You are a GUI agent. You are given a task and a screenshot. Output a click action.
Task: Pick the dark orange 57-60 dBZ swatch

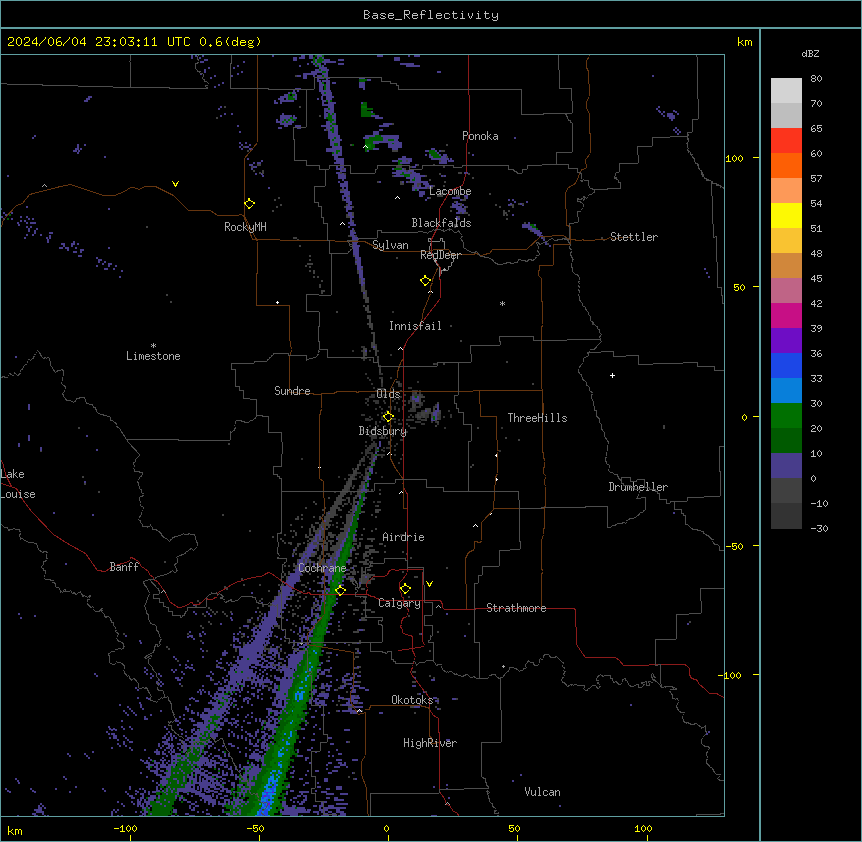(786, 165)
